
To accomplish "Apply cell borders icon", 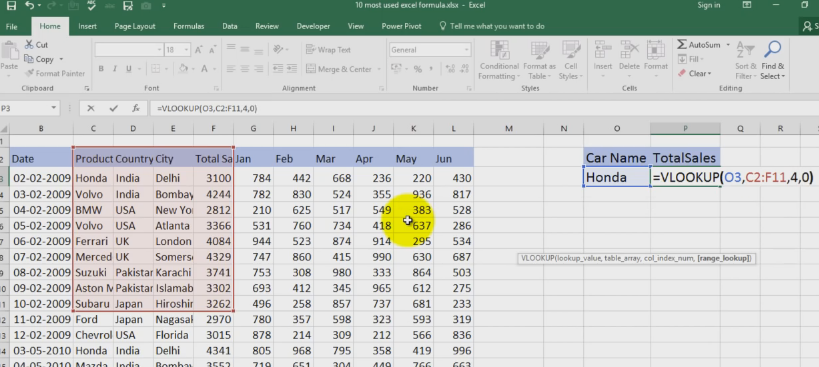I will (x=155, y=69).
